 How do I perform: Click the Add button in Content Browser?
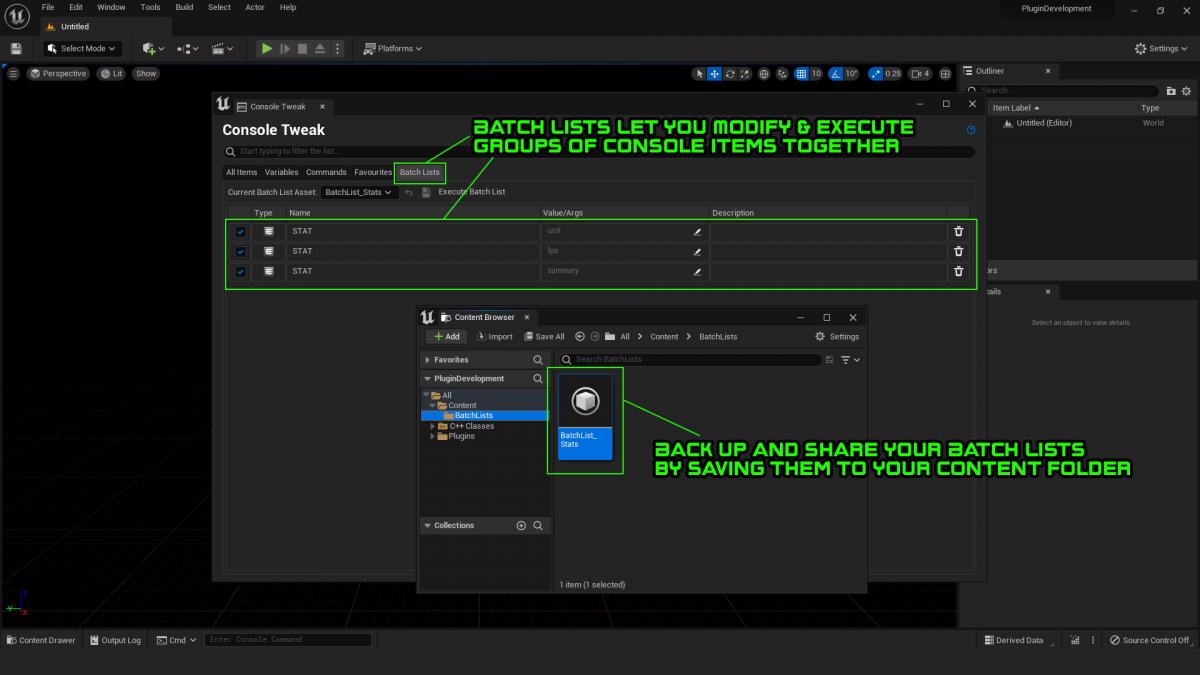pos(446,337)
